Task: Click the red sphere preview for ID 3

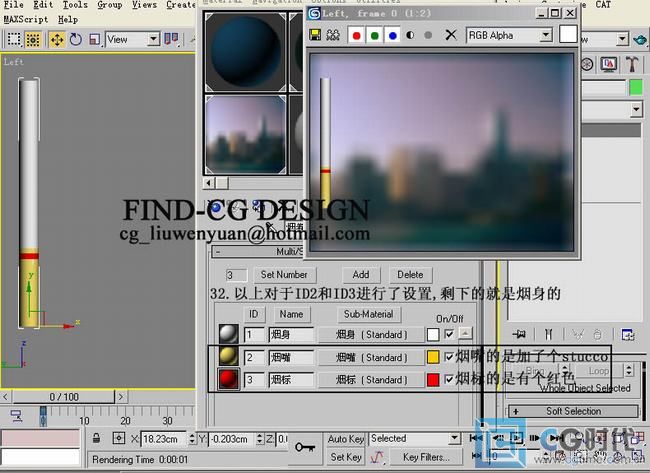Action: point(228,379)
